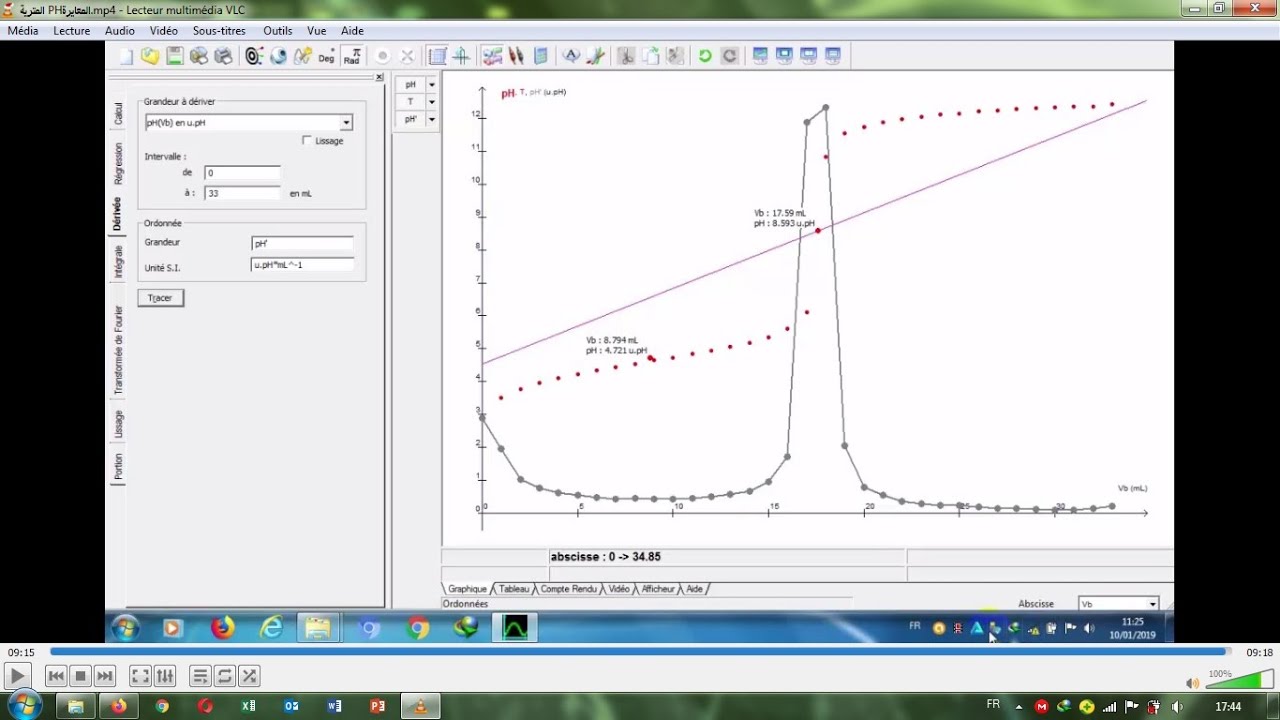Open the Lissage side tab
The width and height of the screenshot is (1280, 720).
pos(118,423)
